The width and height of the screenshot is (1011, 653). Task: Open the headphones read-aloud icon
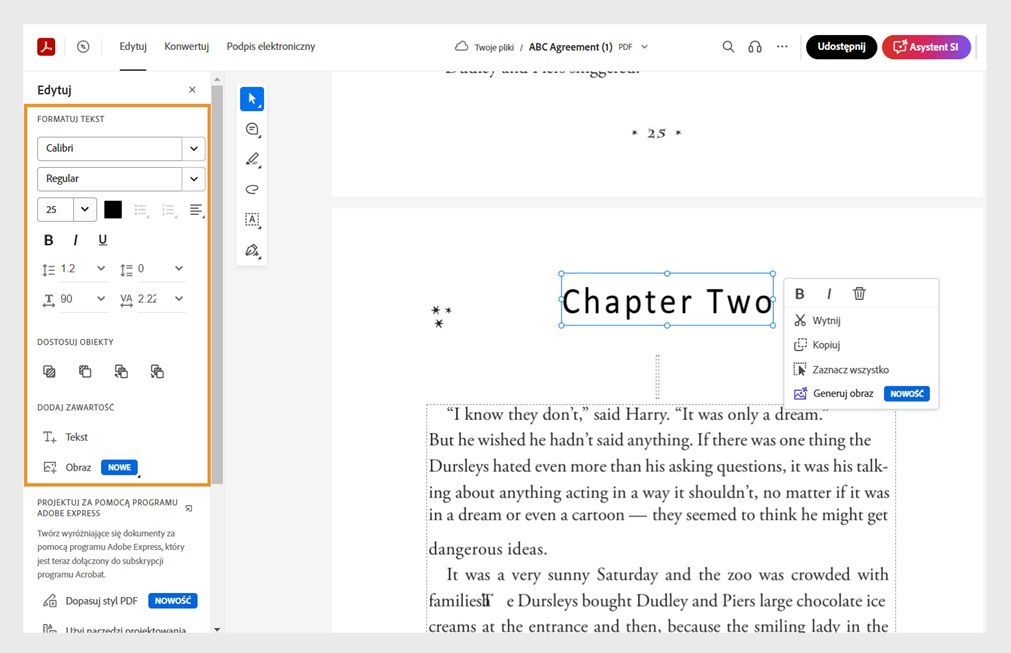click(x=754, y=46)
